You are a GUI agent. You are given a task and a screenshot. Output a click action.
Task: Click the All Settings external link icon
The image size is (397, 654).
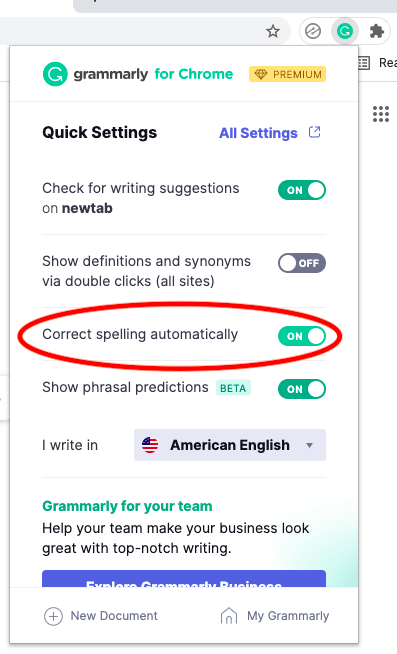(x=314, y=132)
